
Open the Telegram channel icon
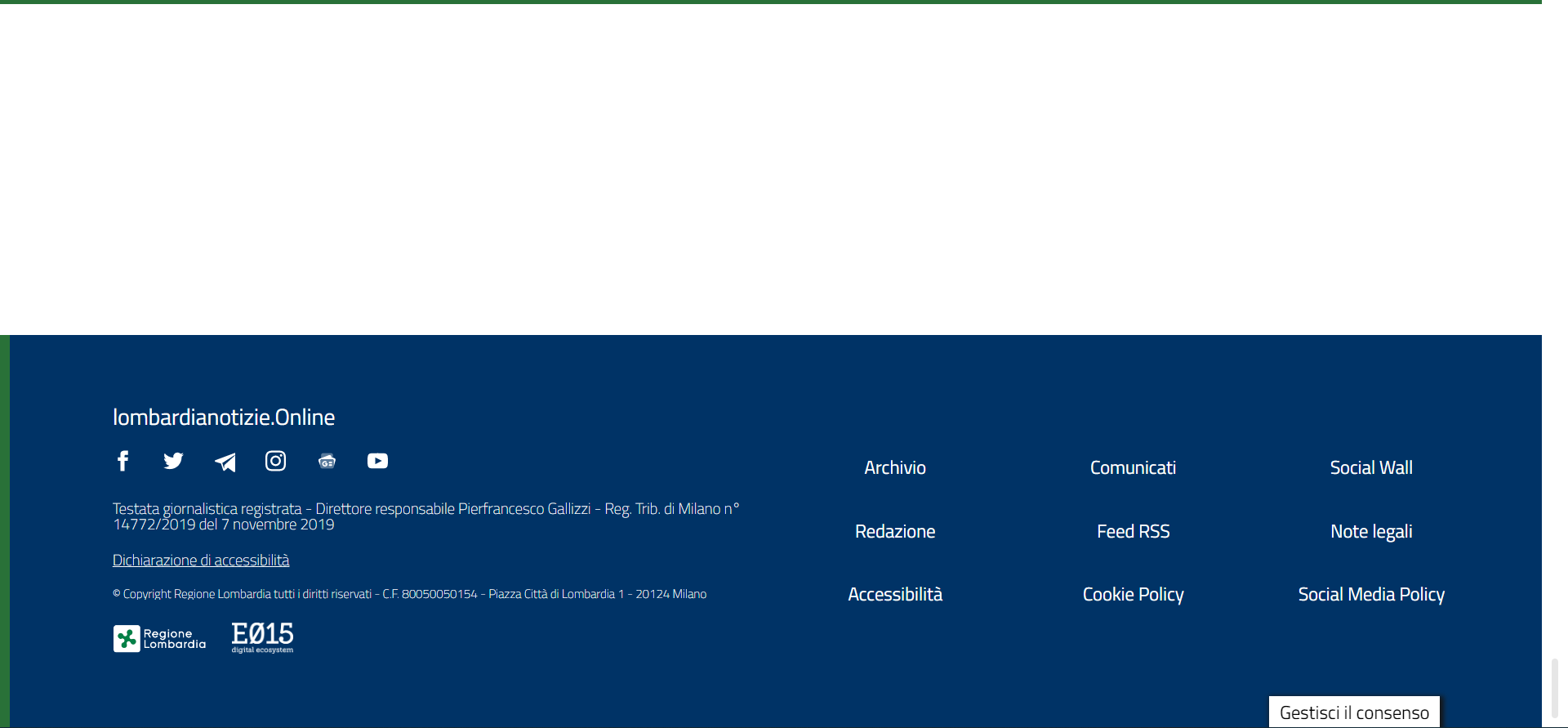tap(225, 462)
